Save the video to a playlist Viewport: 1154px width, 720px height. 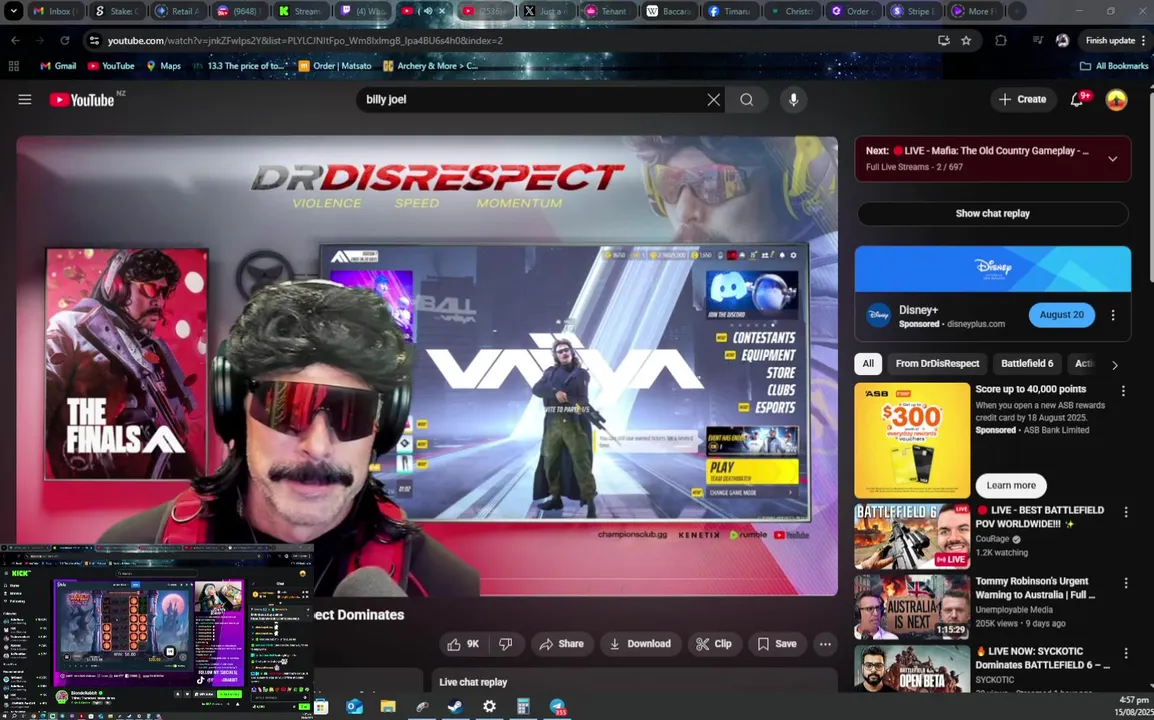(777, 643)
